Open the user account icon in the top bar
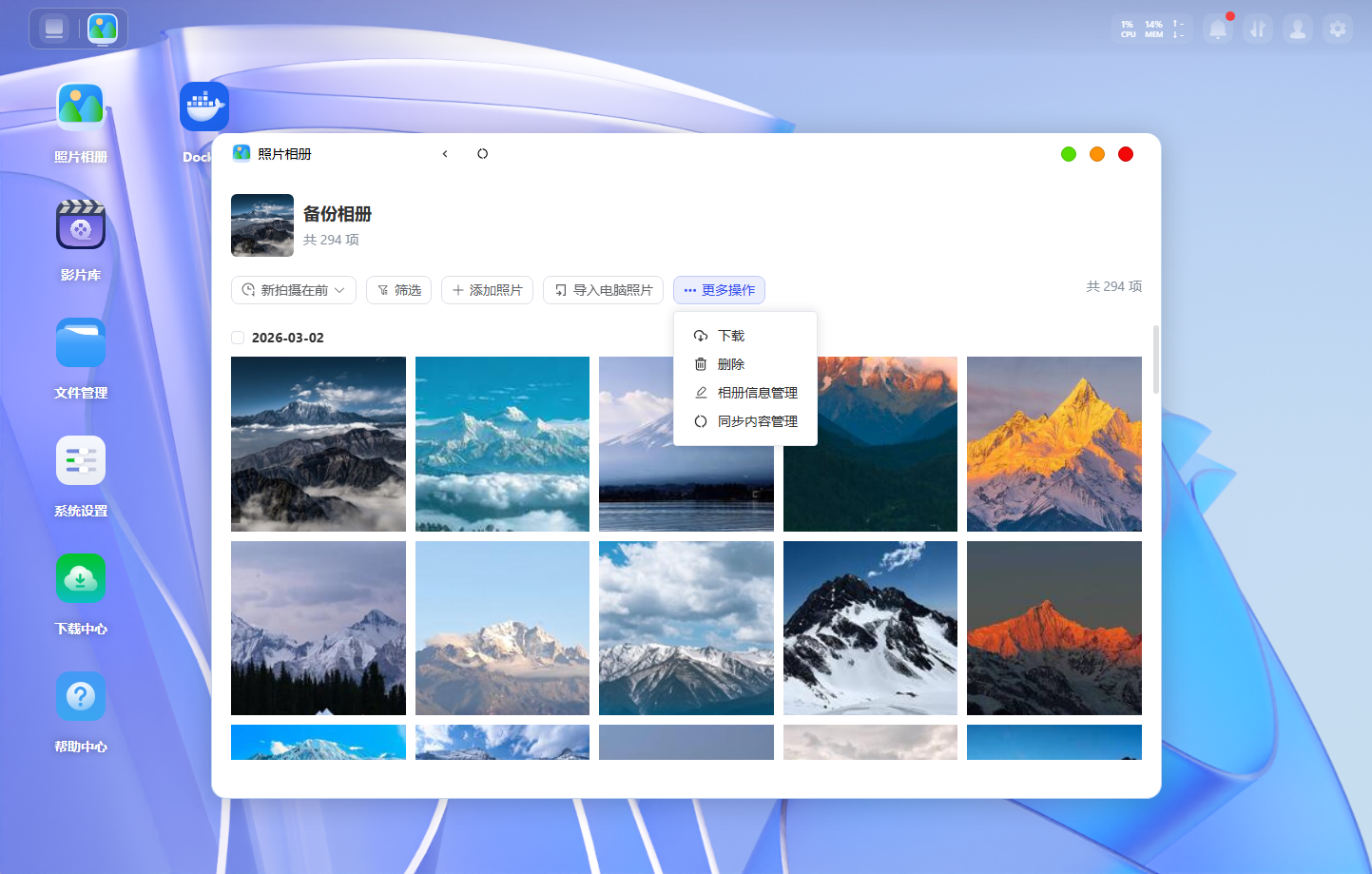The image size is (1372, 874). coord(1297,29)
